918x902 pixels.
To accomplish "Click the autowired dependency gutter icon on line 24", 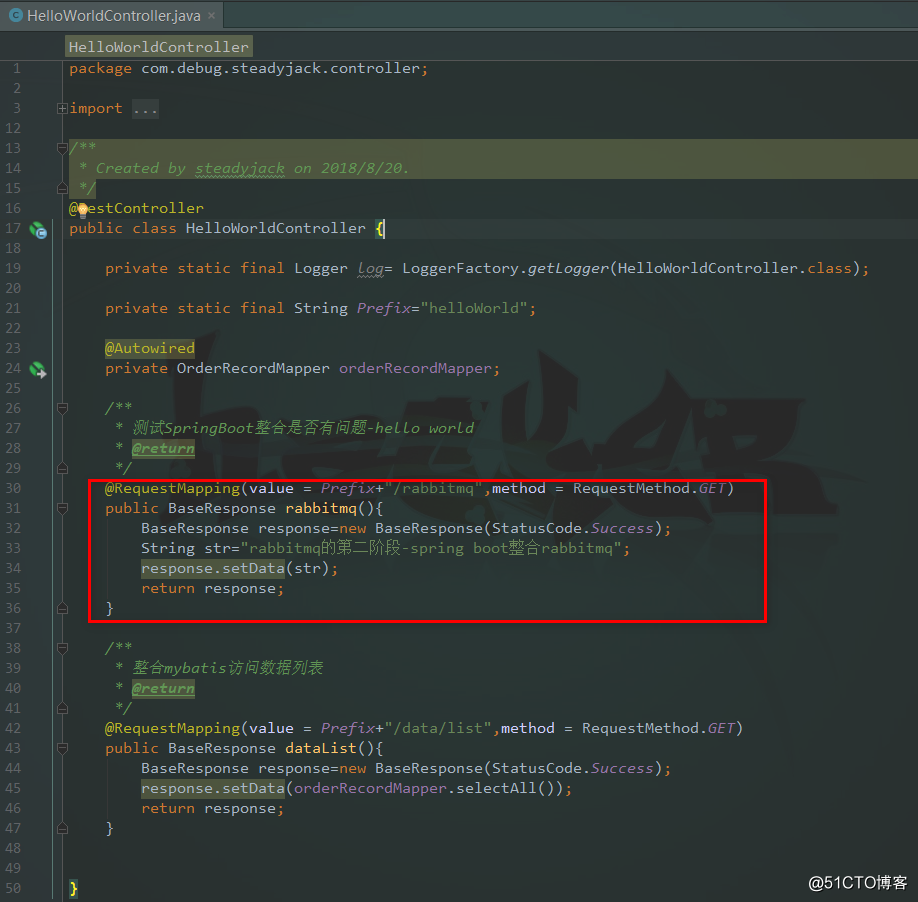I will click(x=38, y=370).
